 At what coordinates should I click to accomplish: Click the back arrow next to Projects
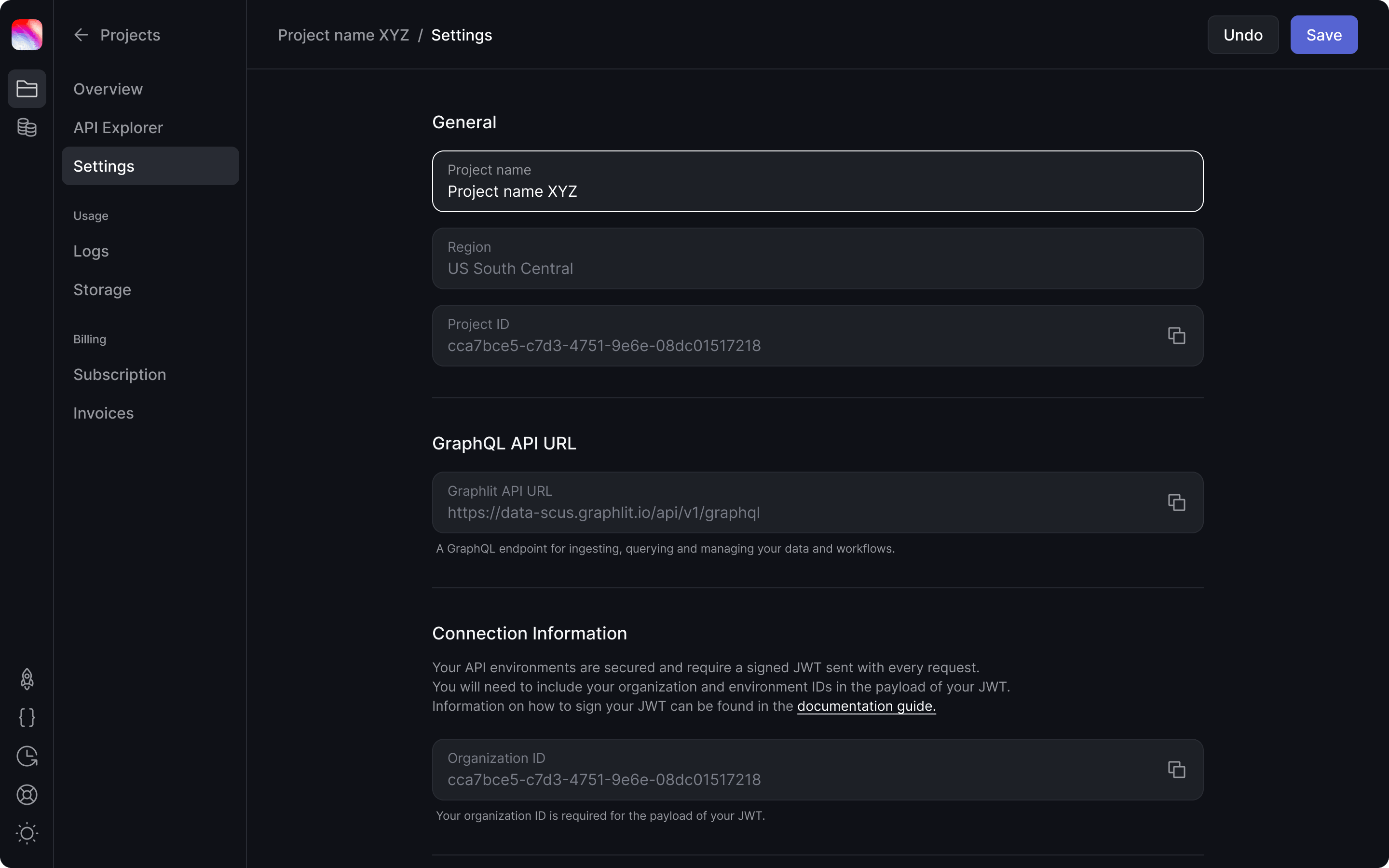click(81, 35)
